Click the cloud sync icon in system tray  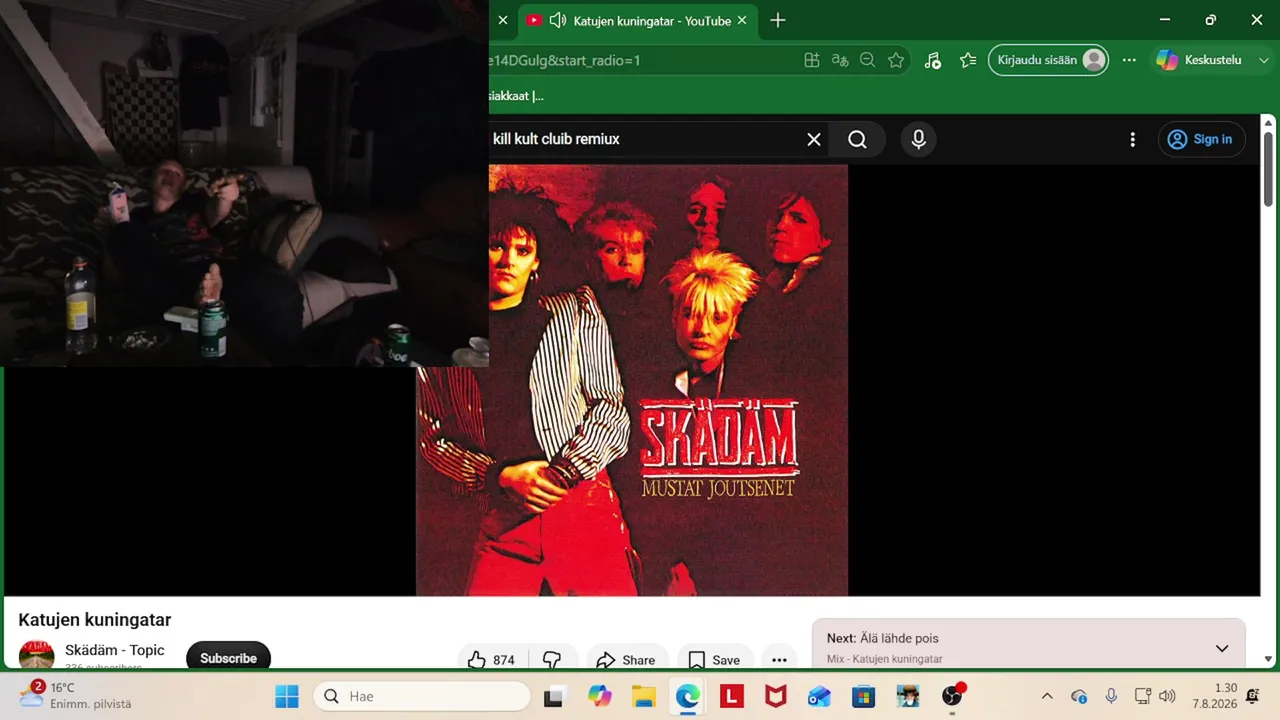click(x=1079, y=696)
